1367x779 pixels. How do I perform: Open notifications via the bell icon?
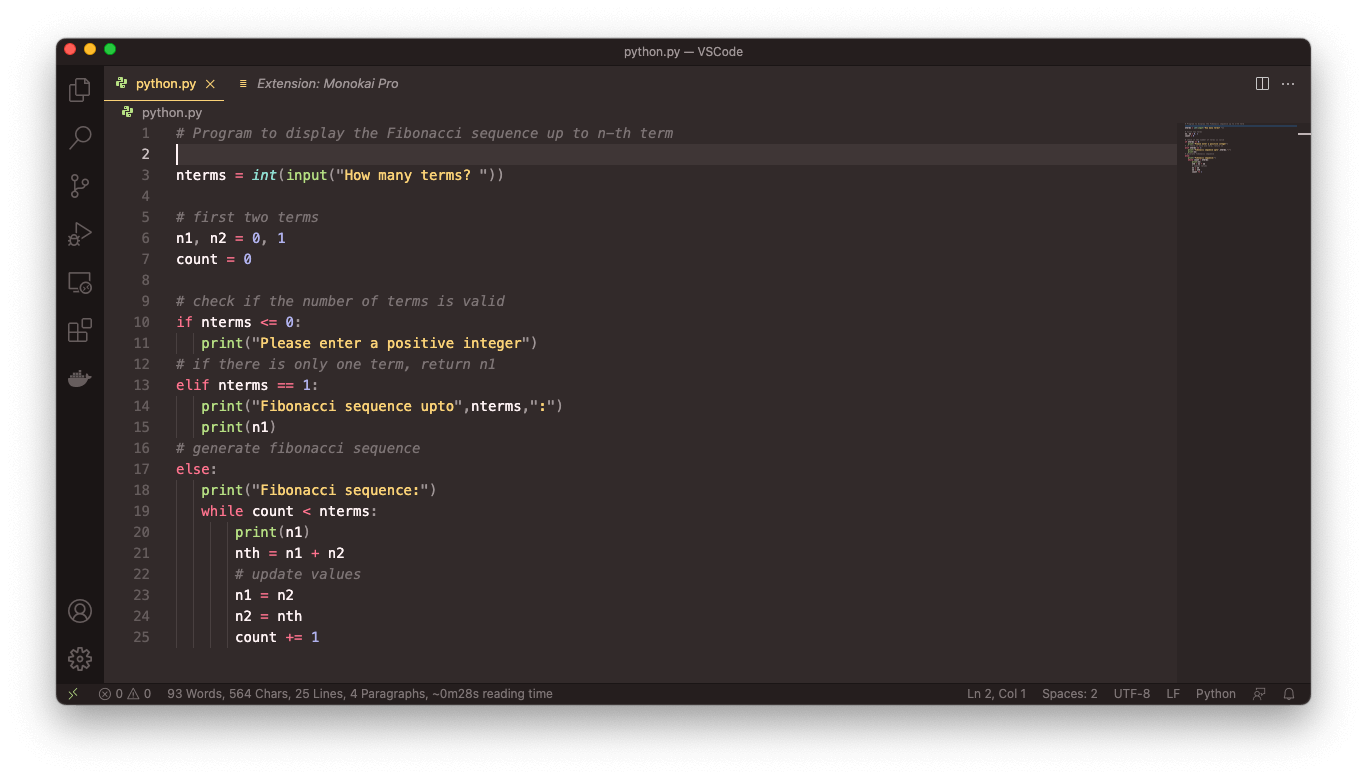click(1289, 693)
